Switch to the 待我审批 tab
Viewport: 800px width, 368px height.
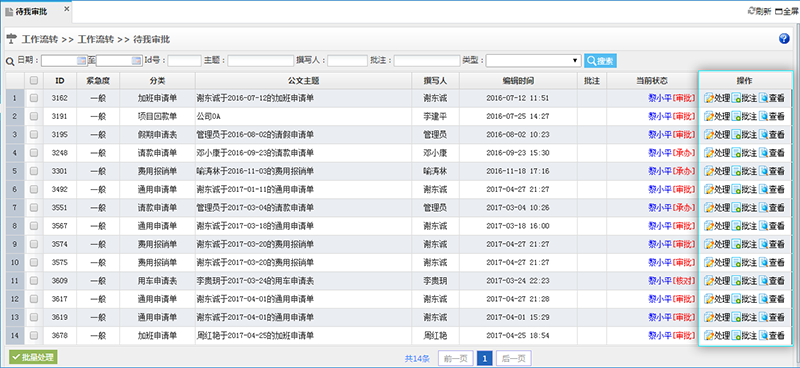pos(31,11)
